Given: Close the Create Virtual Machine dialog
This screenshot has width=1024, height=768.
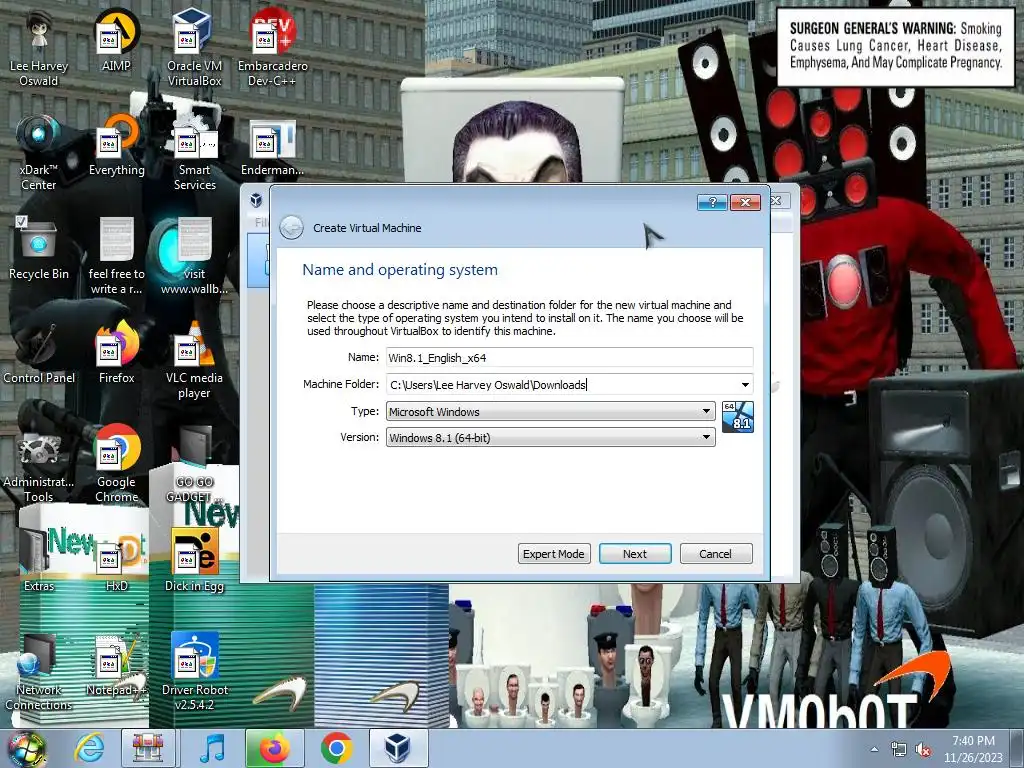Looking at the screenshot, I should coord(745,202).
